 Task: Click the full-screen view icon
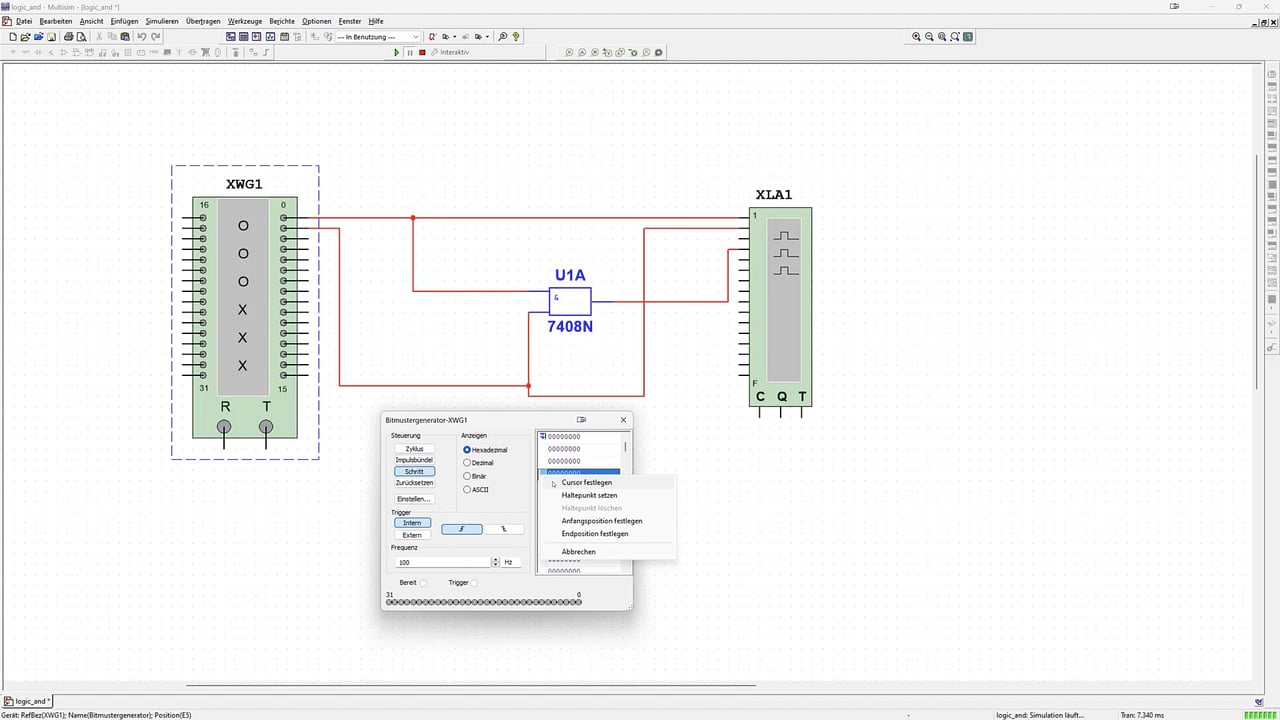[968, 37]
